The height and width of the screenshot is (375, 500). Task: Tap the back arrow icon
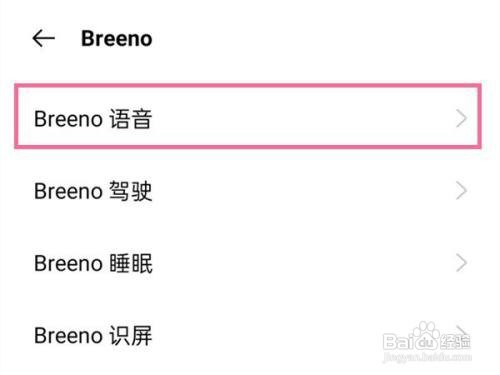[43, 38]
